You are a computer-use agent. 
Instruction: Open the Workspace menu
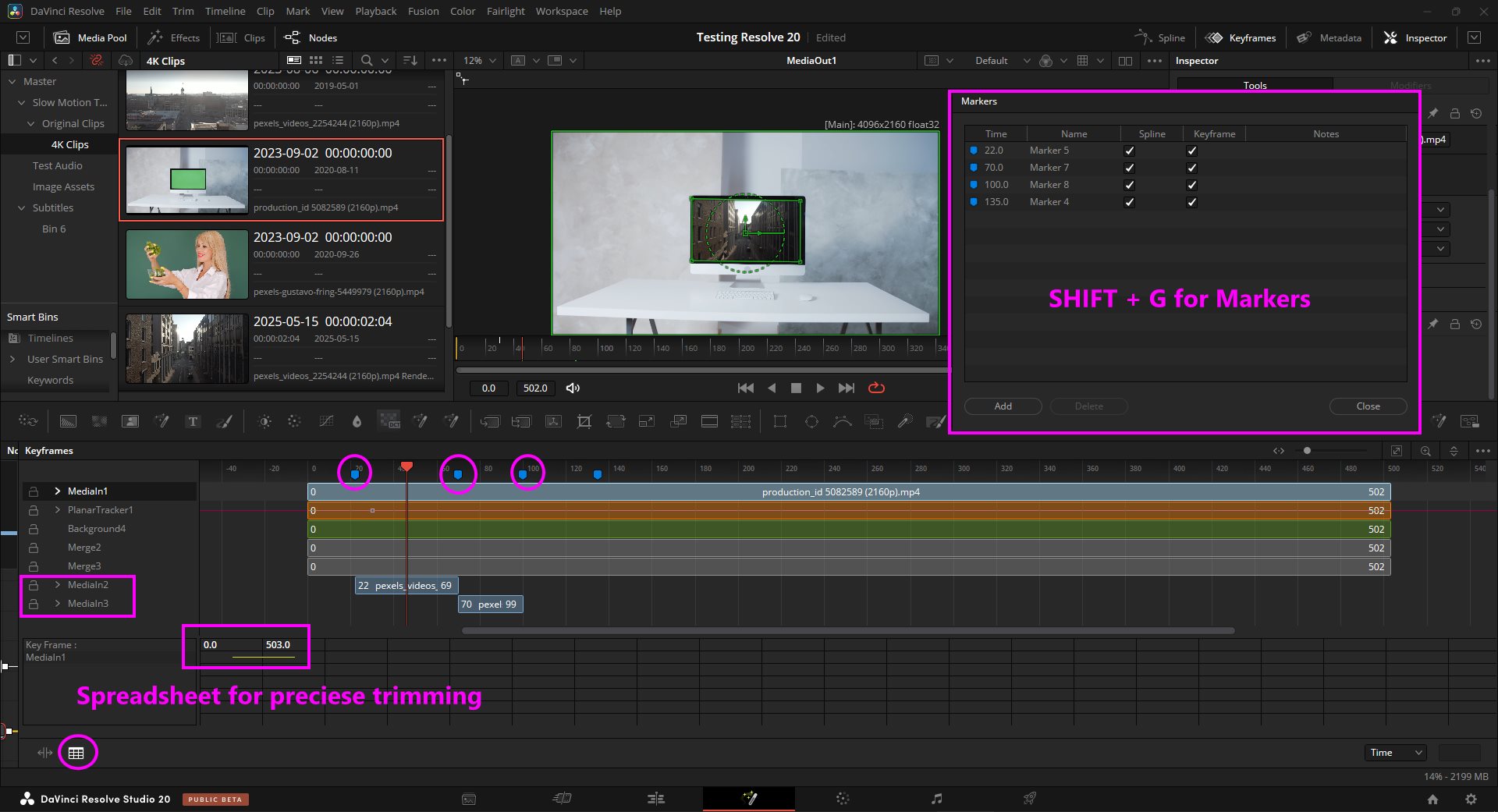pos(562,11)
